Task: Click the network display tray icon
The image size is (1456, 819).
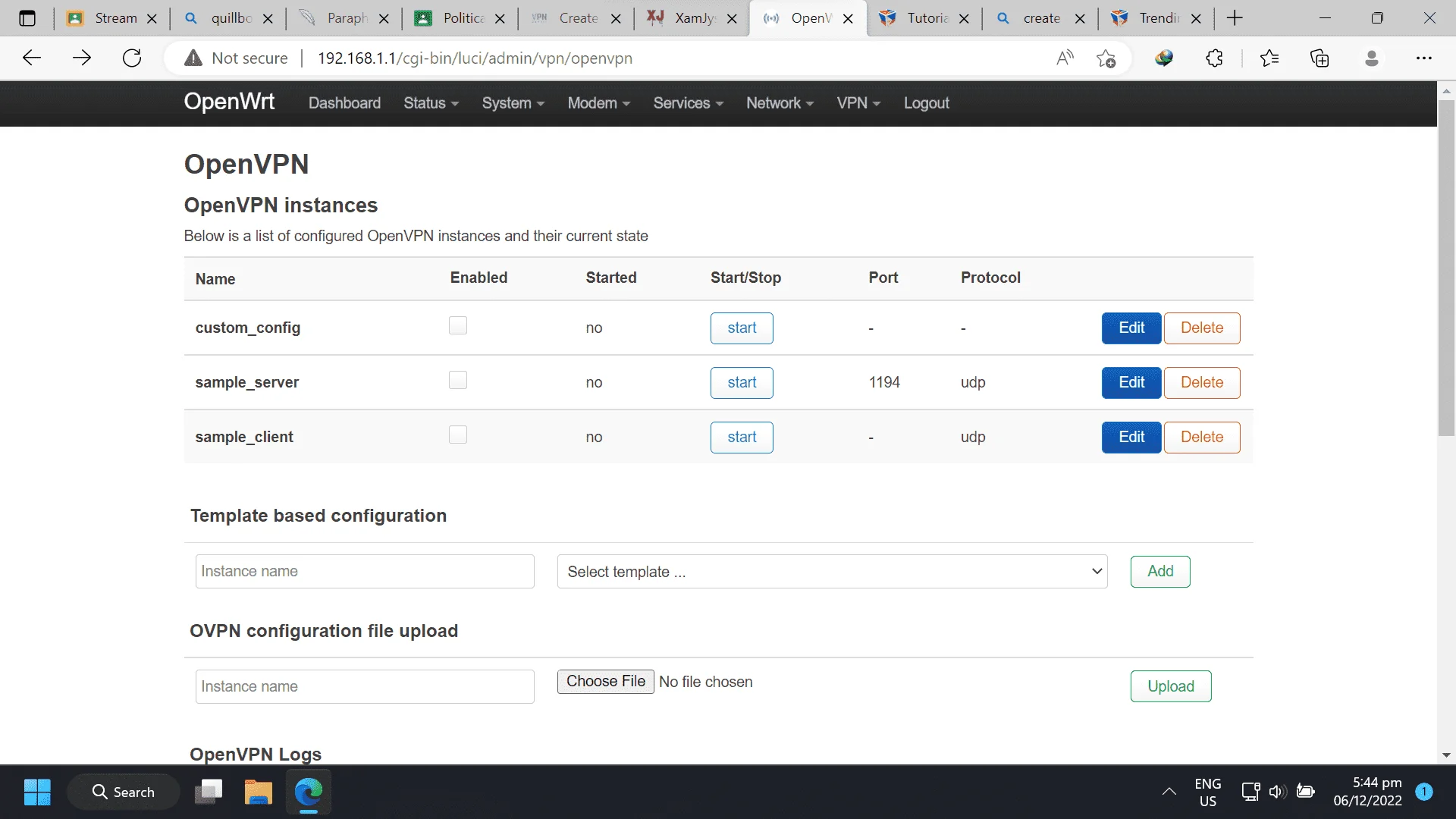Action: [1250, 792]
